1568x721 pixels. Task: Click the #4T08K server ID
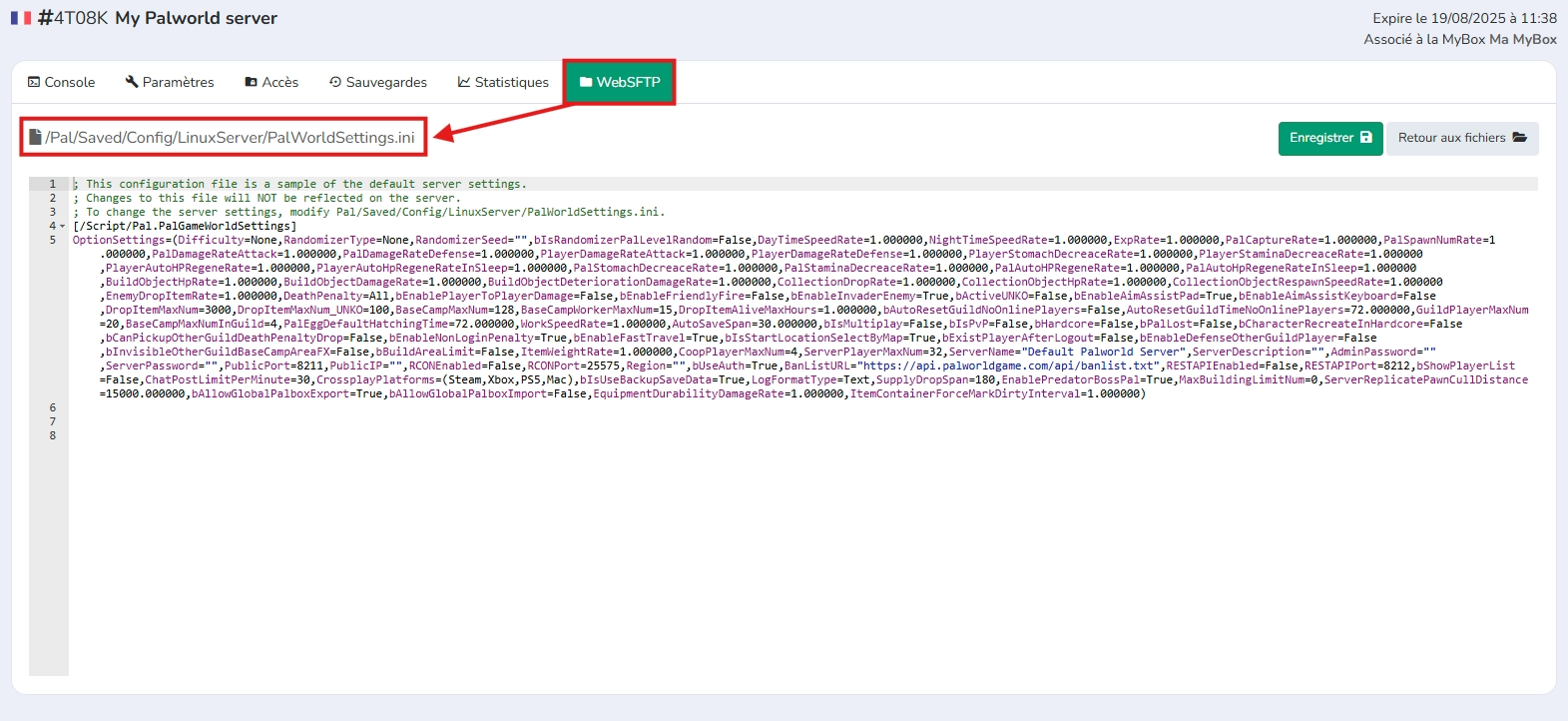click(72, 18)
